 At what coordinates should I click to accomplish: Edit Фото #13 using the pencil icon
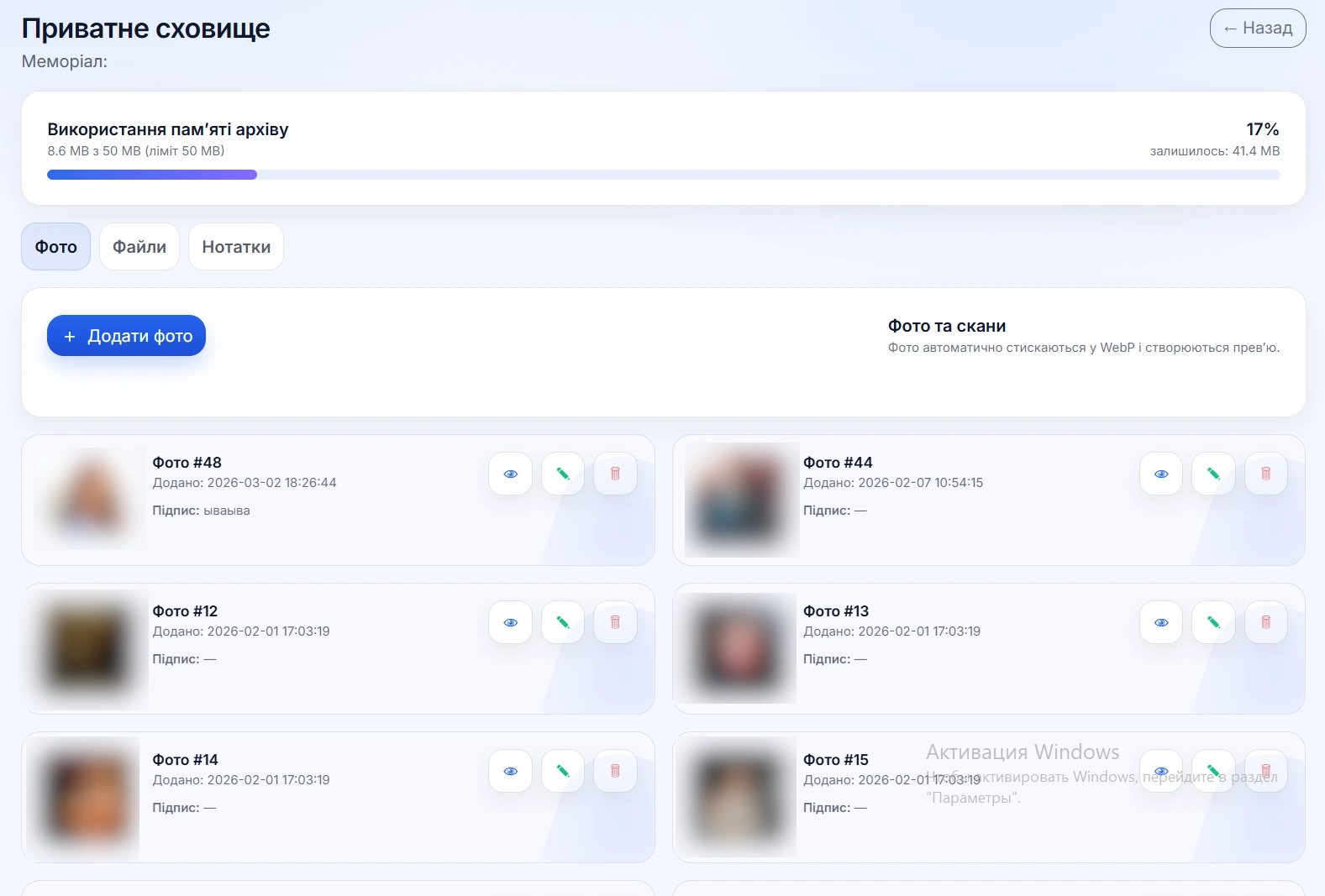click(1213, 622)
